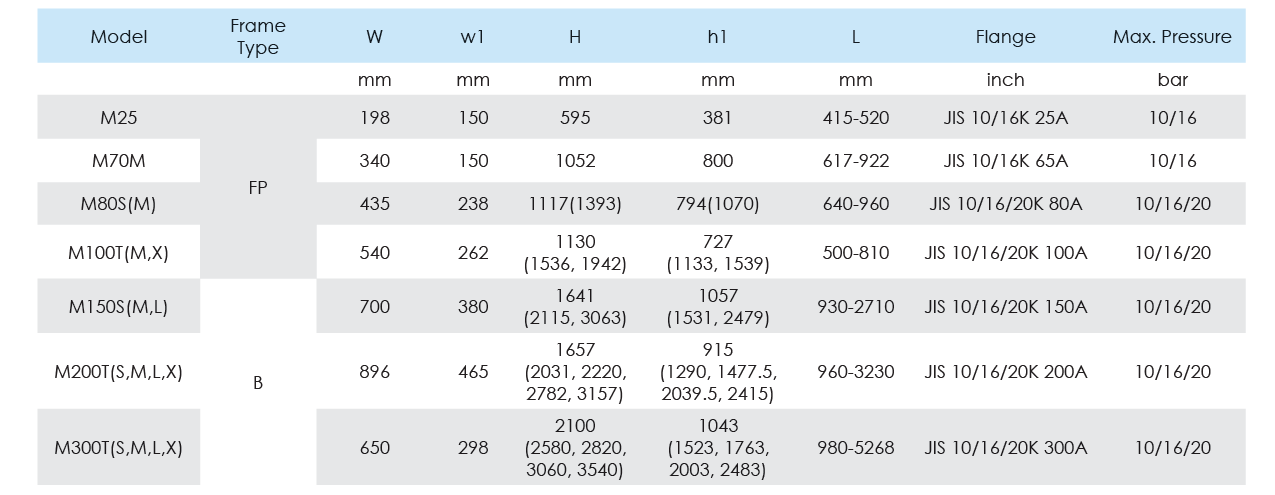Click the B frame type cell
The height and width of the screenshot is (495, 1275).
click(258, 382)
